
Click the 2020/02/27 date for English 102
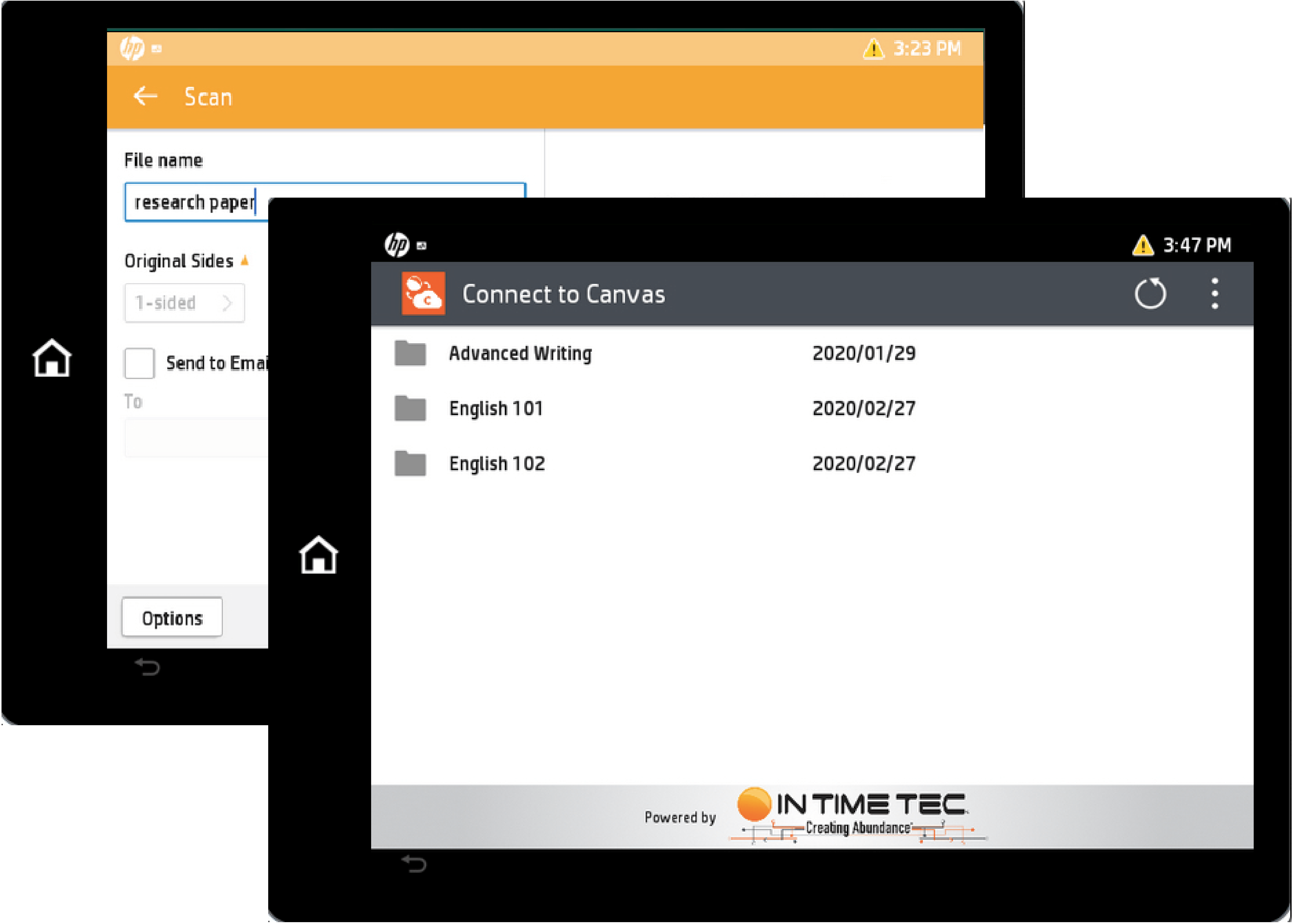(864, 464)
